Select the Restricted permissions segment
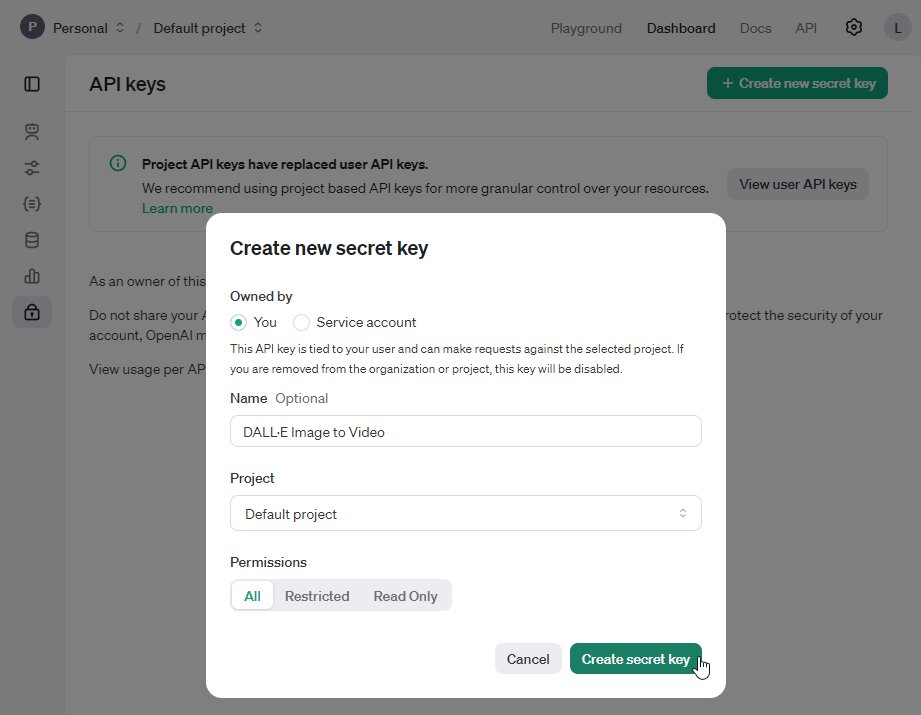The height and width of the screenshot is (715, 921). tap(317, 595)
